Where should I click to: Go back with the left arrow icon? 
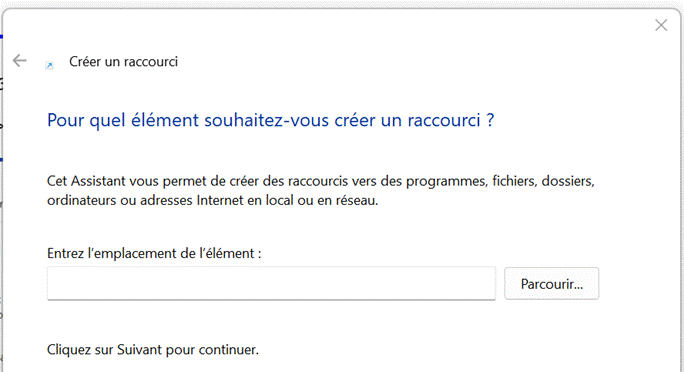click(x=20, y=61)
